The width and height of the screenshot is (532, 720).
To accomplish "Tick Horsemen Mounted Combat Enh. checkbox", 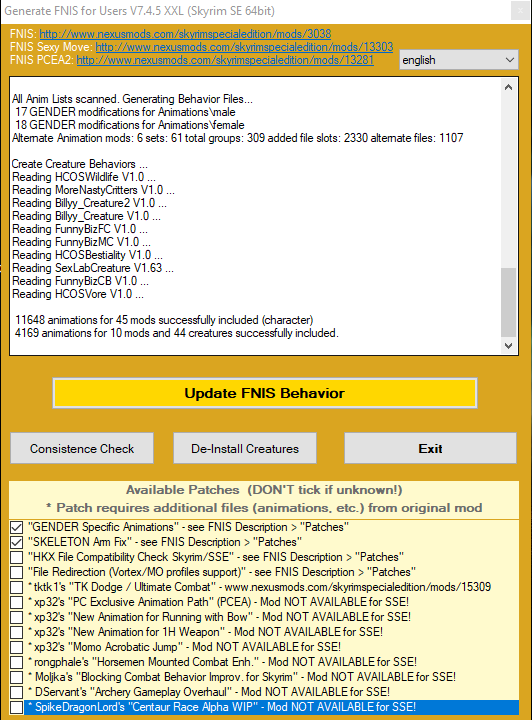I will click(17, 663).
